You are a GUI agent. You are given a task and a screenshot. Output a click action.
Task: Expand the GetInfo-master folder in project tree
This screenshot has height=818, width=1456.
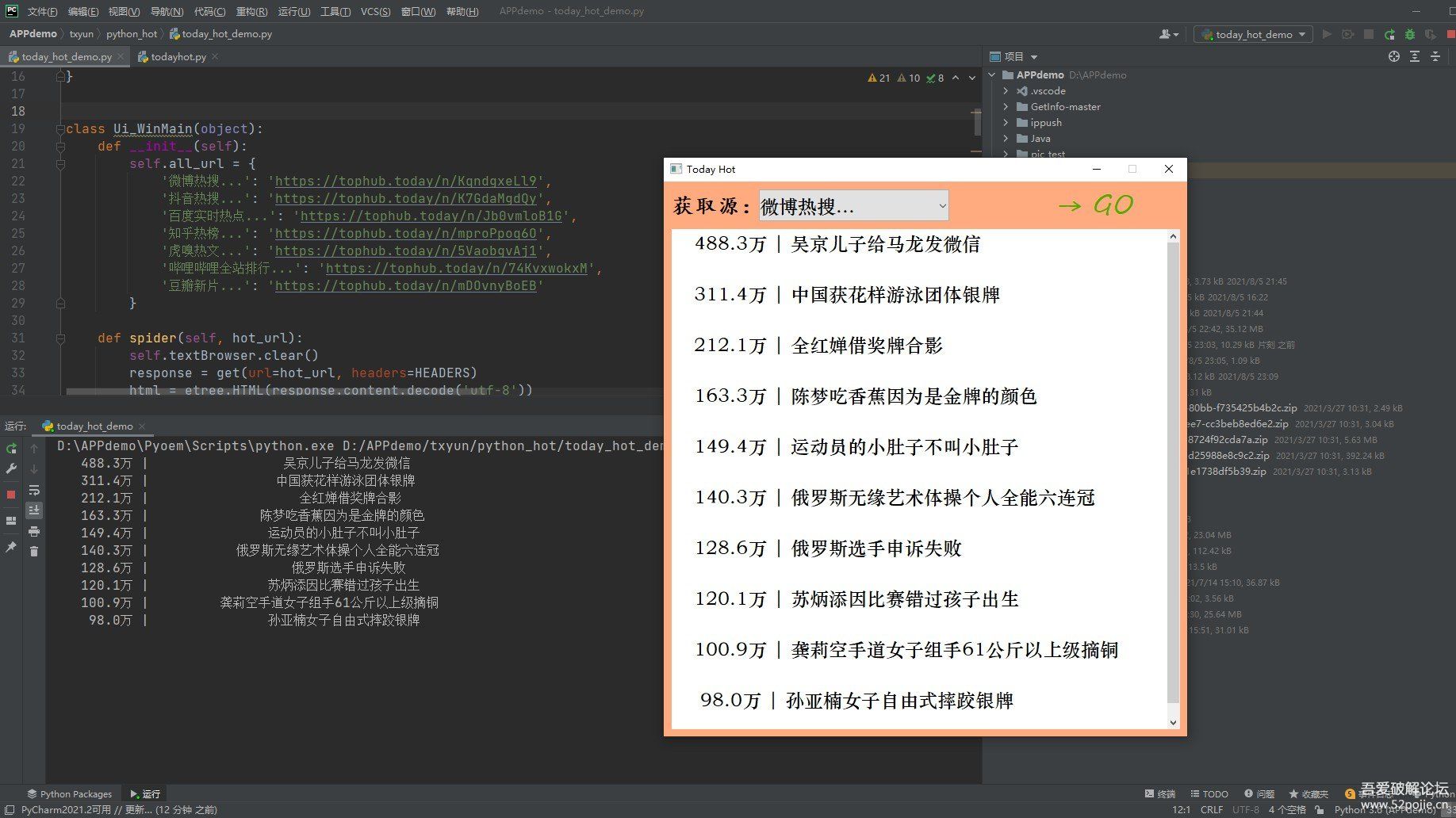click(1006, 107)
